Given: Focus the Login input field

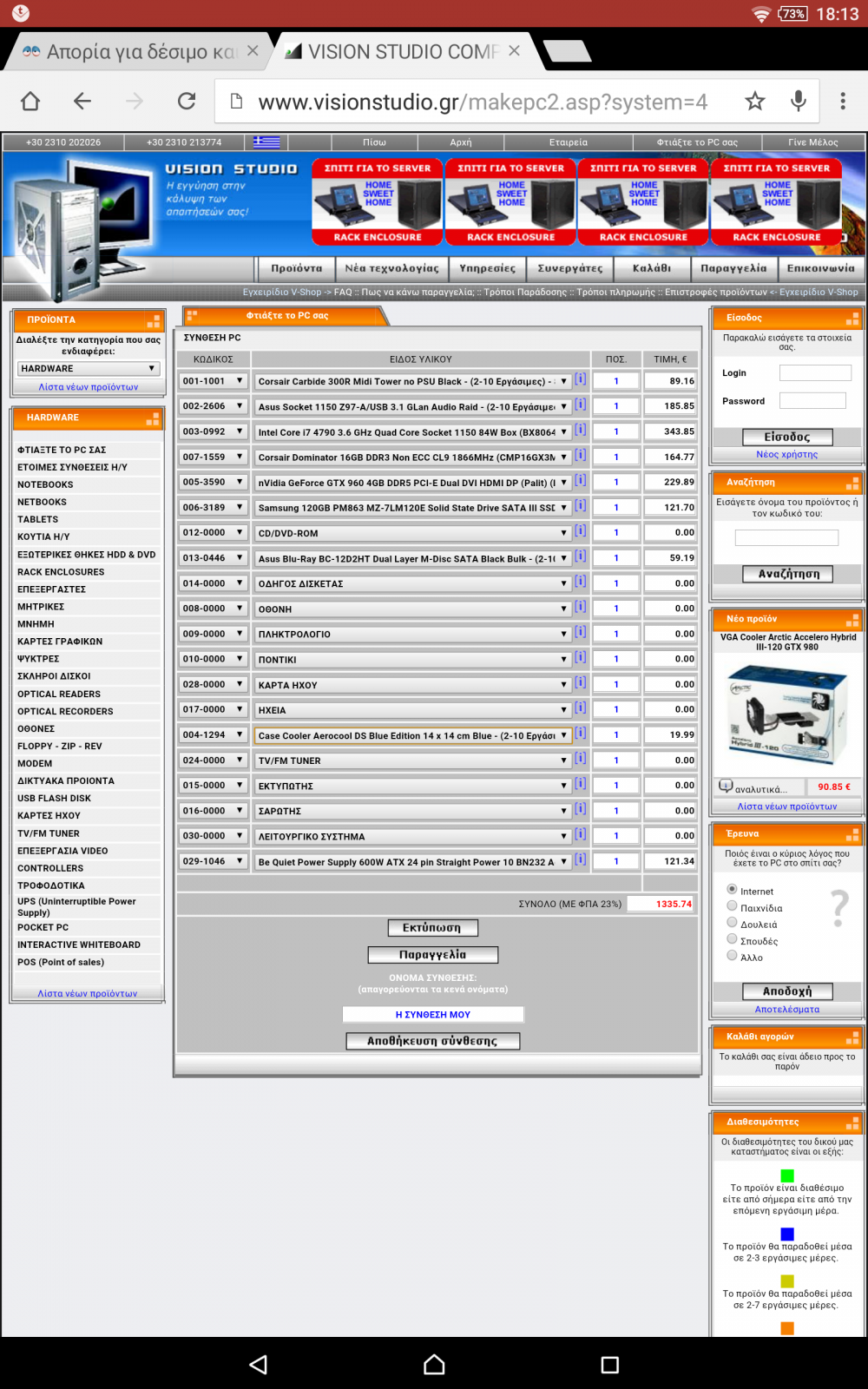Looking at the screenshot, I should (815, 372).
